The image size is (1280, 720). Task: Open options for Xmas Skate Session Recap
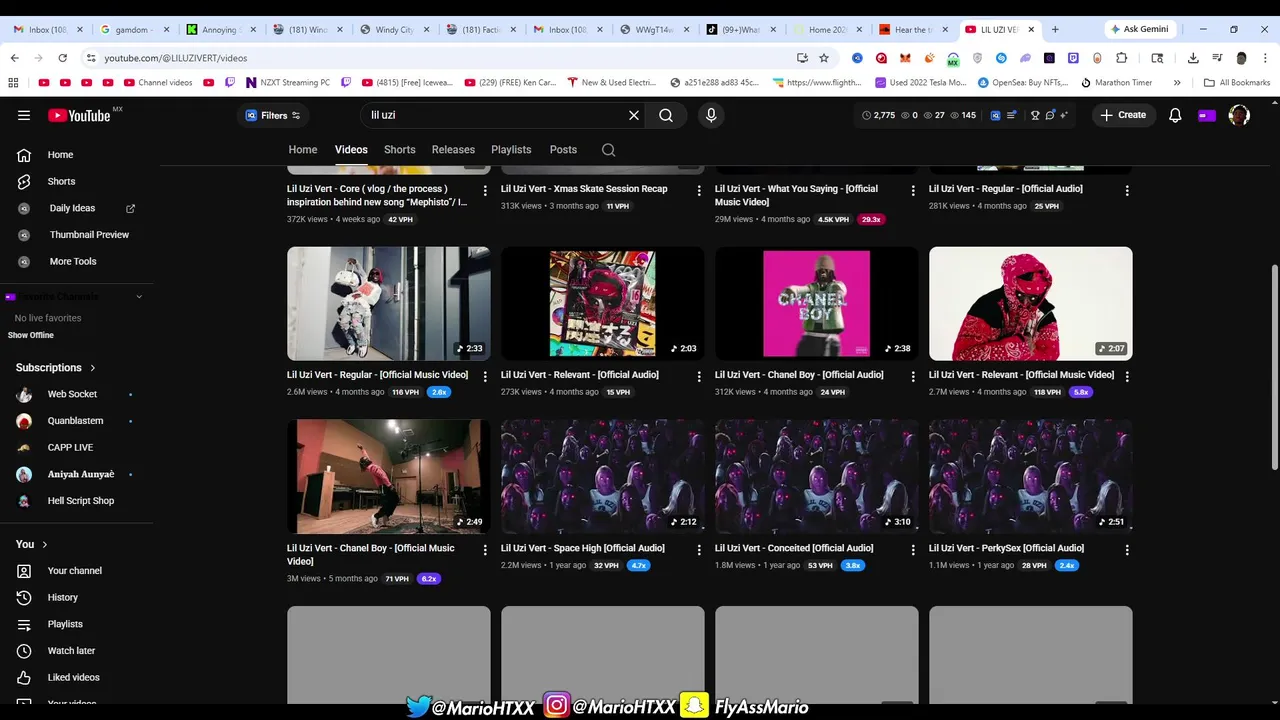pyautogui.click(x=699, y=190)
